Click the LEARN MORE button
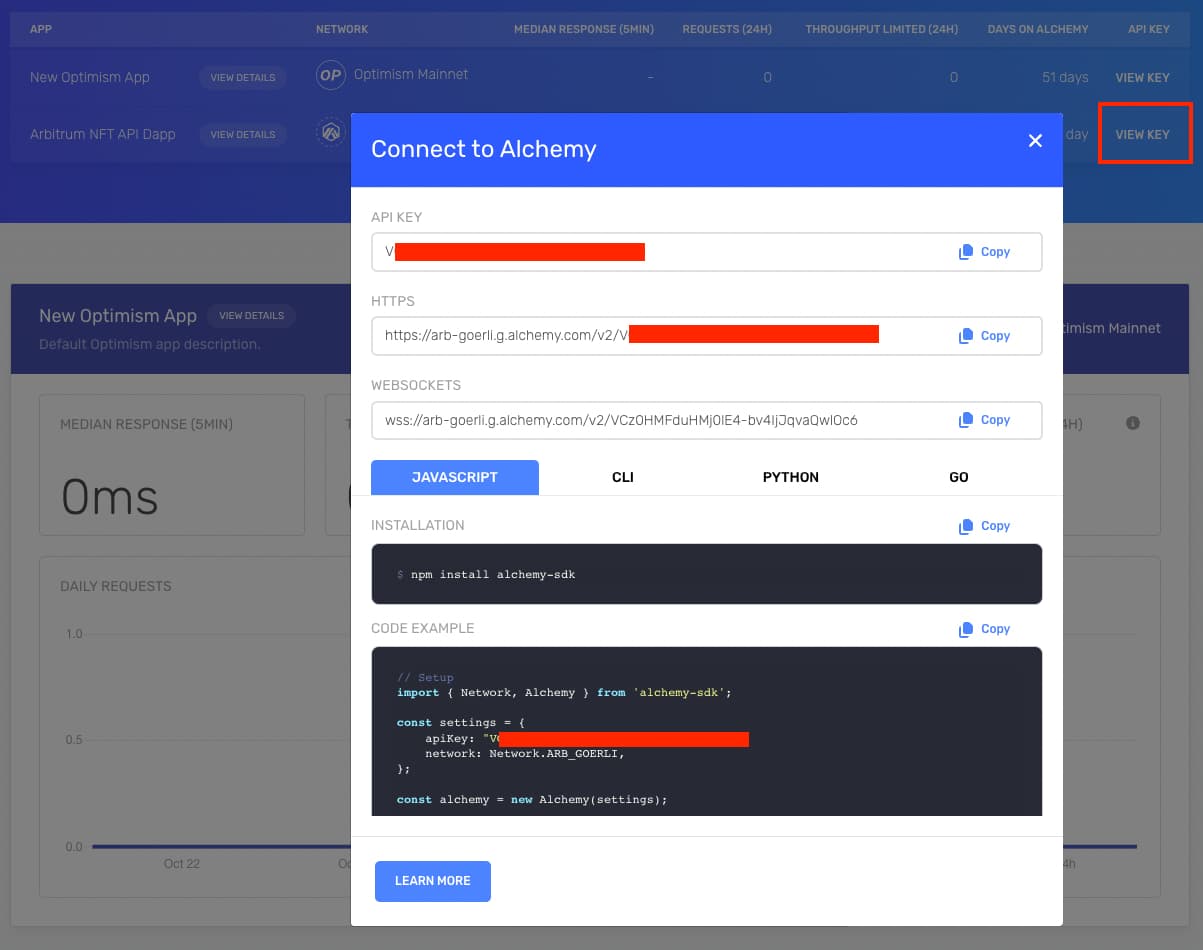Image resolution: width=1203 pixels, height=950 pixels. [432, 881]
